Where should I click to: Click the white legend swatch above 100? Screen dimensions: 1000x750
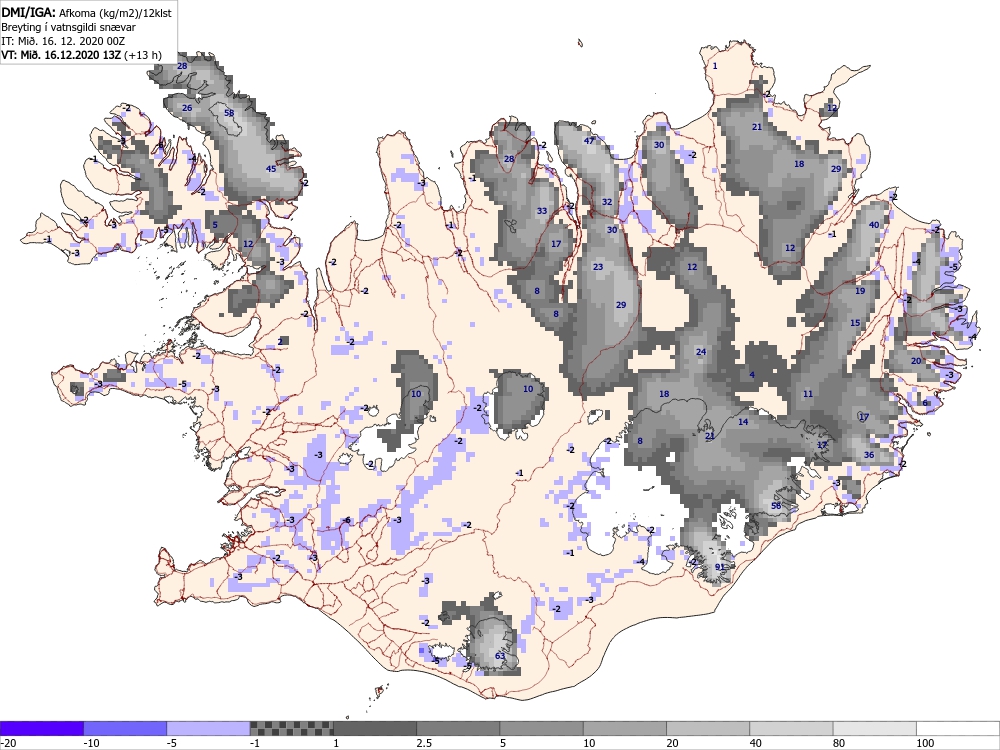point(958,728)
